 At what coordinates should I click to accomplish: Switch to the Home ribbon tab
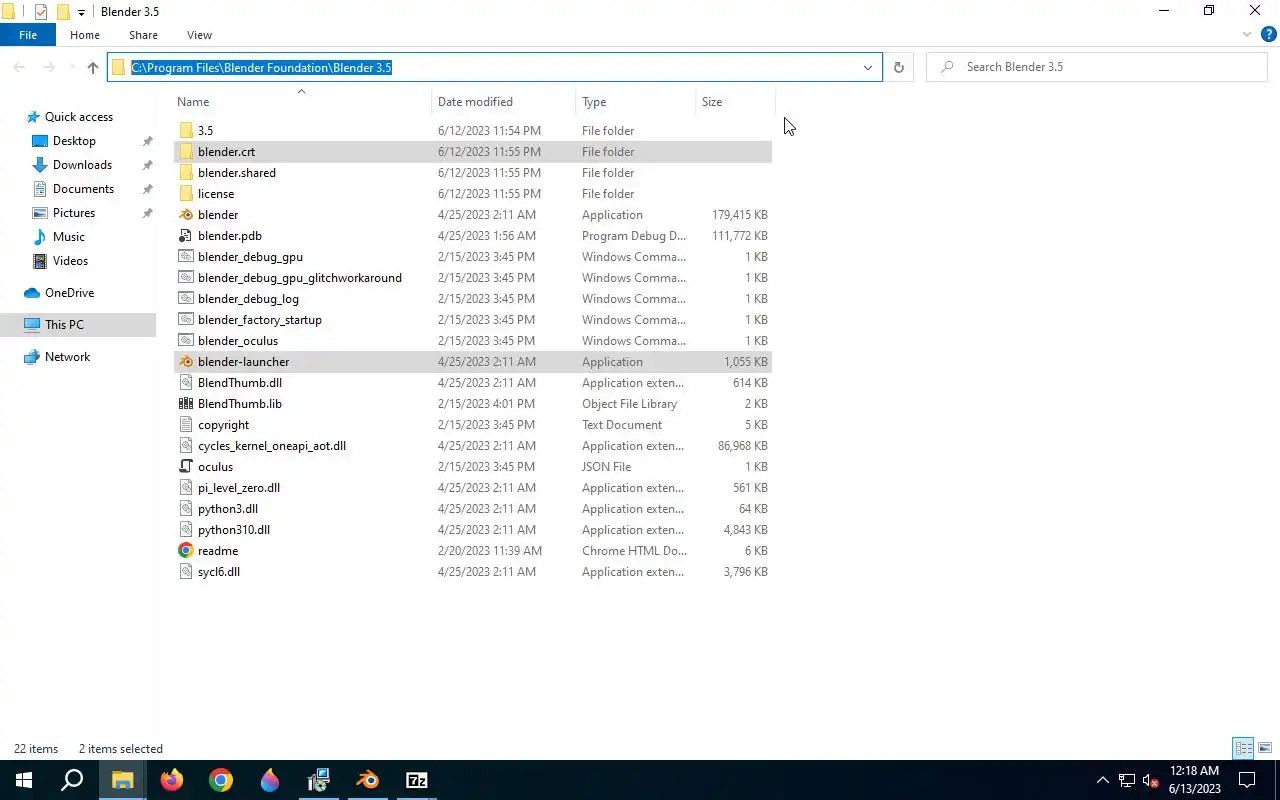85,35
